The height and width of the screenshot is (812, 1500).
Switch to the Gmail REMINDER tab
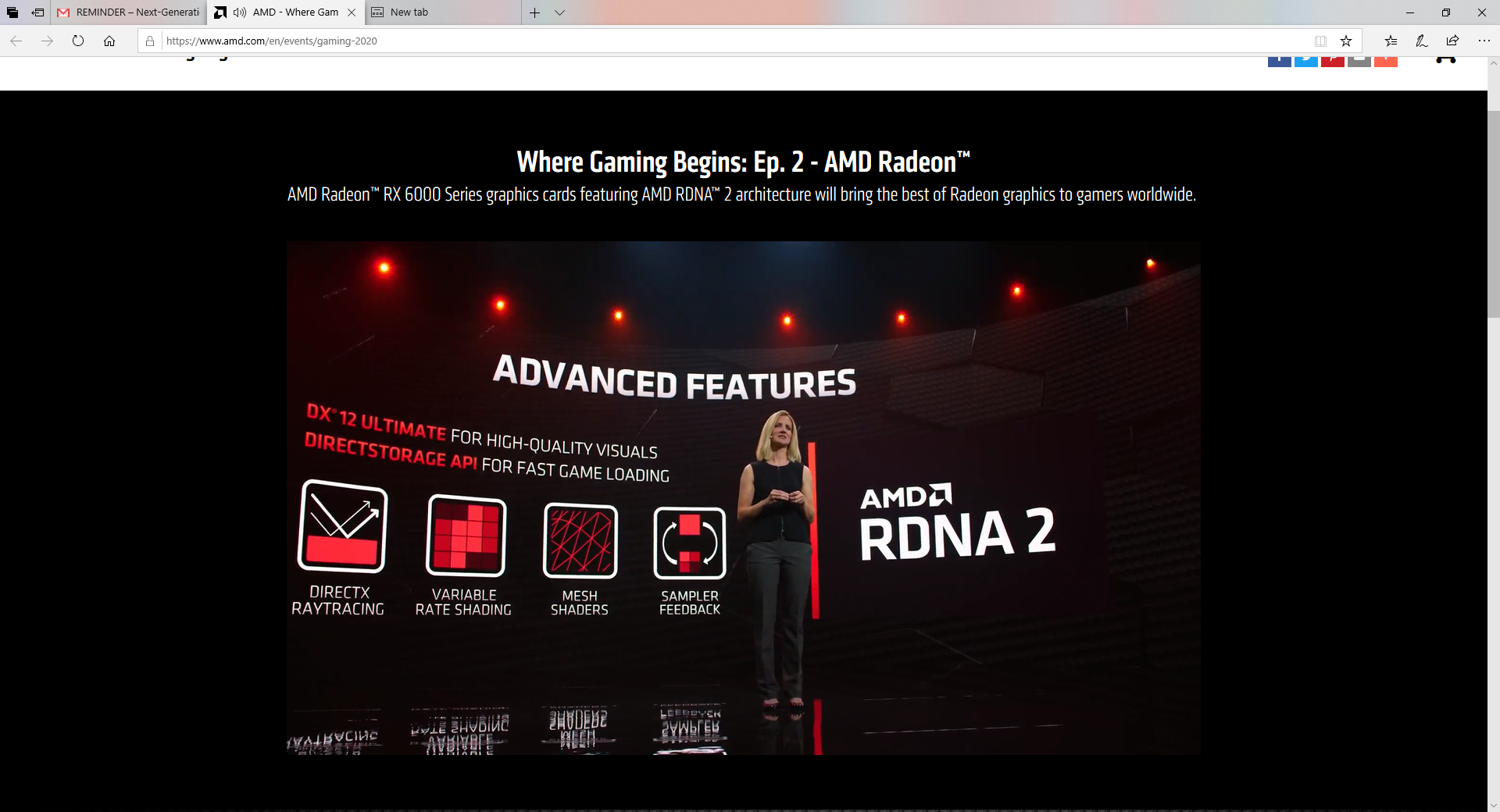coord(129,12)
